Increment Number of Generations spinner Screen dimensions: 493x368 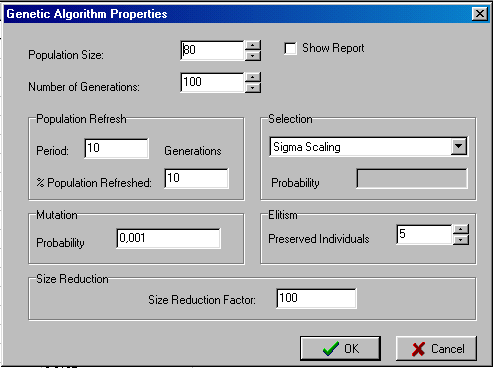[x=253, y=77]
